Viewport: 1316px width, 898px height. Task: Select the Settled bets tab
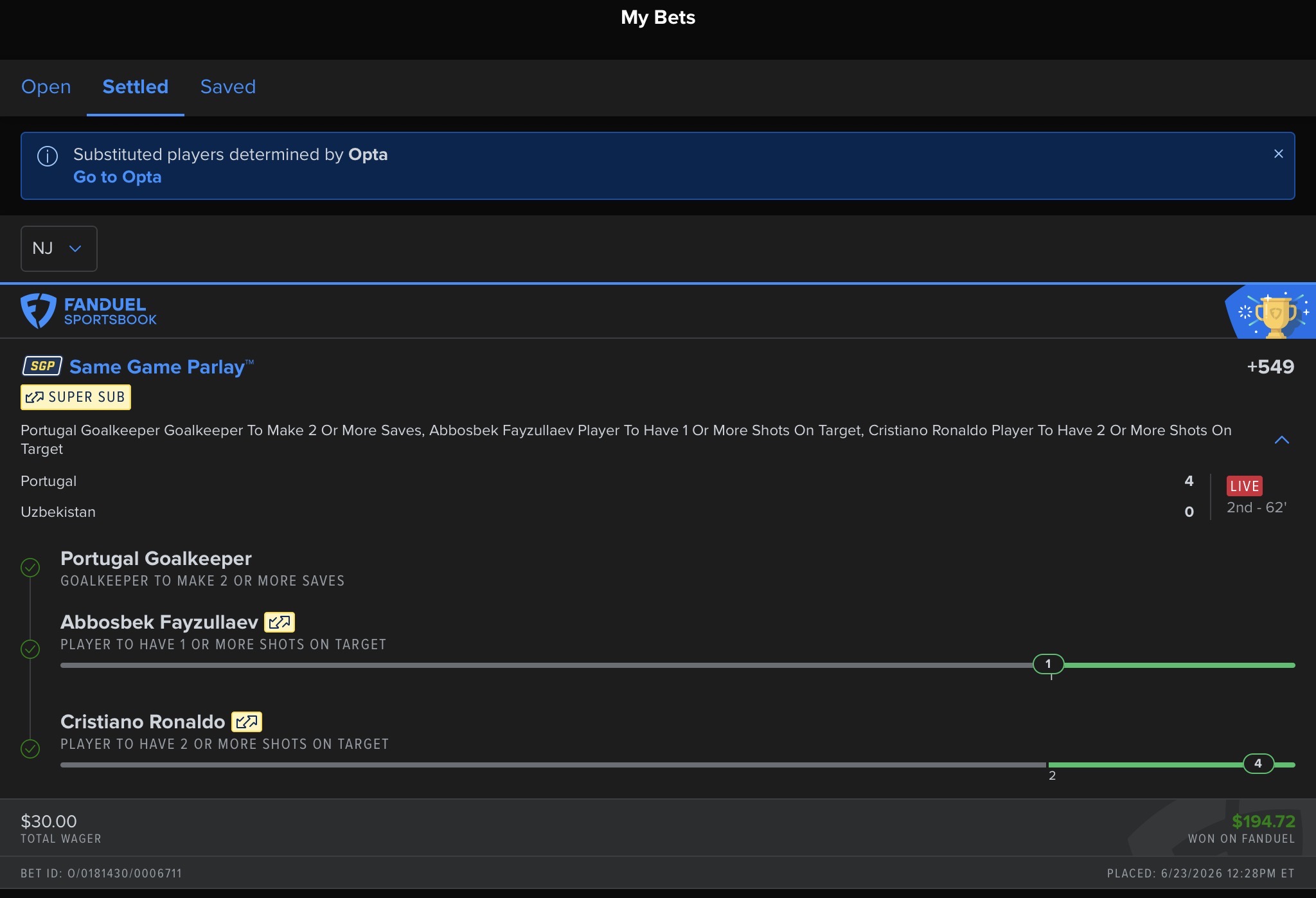tap(136, 87)
